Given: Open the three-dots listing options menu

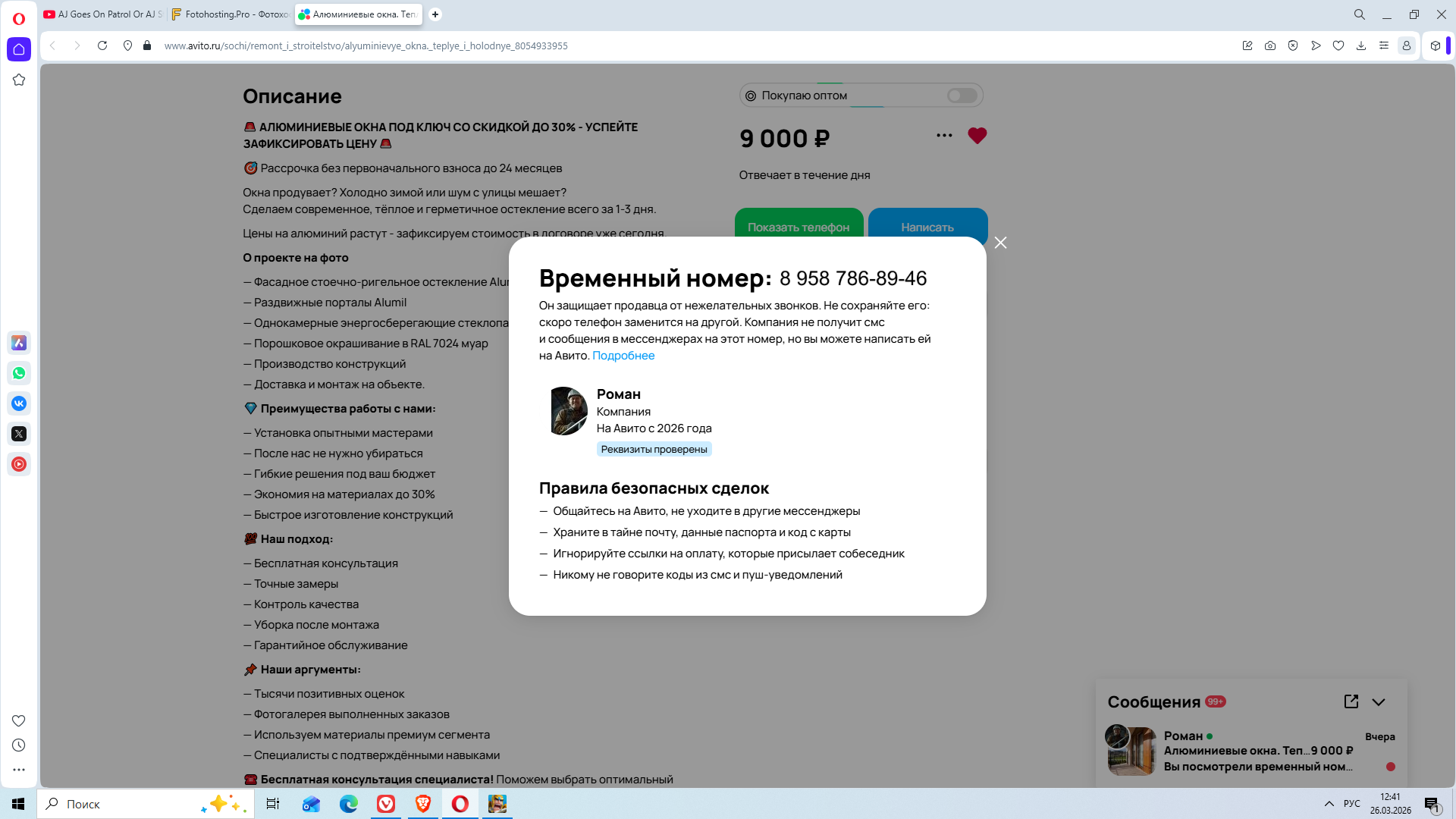Looking at the screenshot, I should (x=943, y=136).
